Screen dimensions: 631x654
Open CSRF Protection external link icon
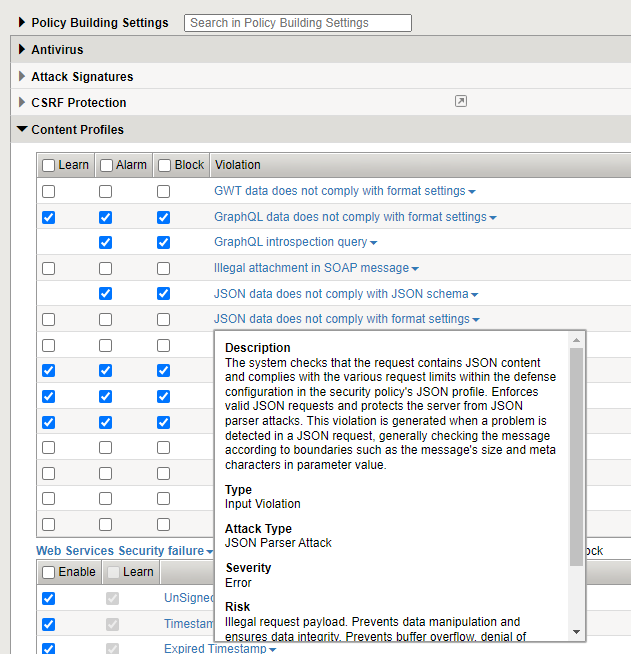(x=460, y=101)
